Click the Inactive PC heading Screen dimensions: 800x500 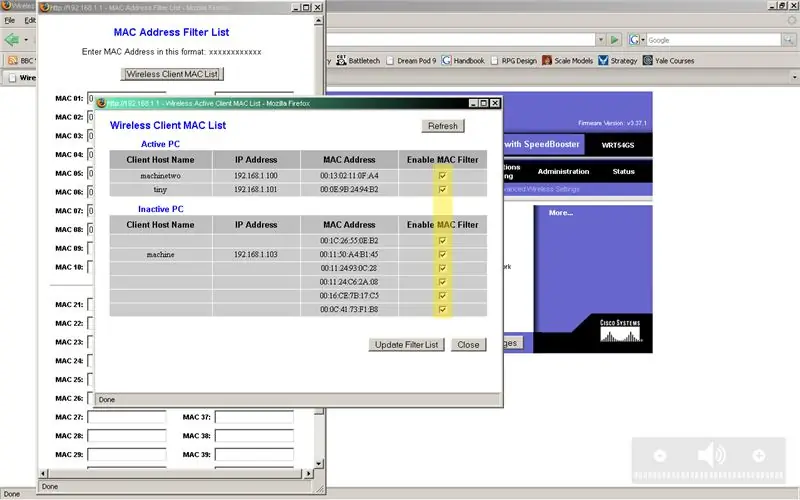point(161,209)
